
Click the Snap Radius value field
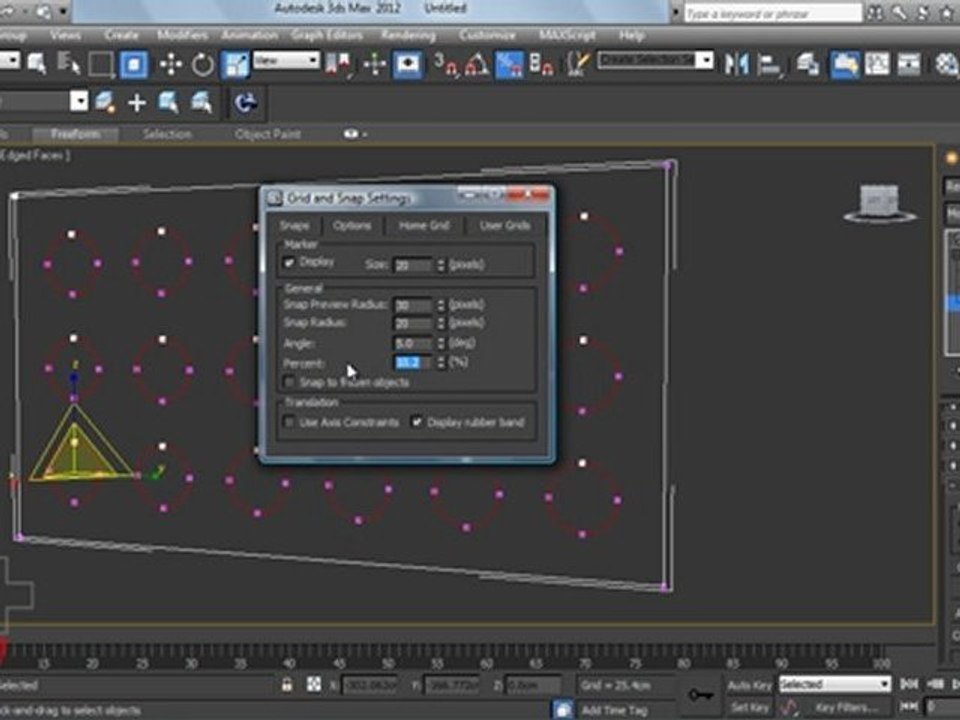tap(413, 323)
